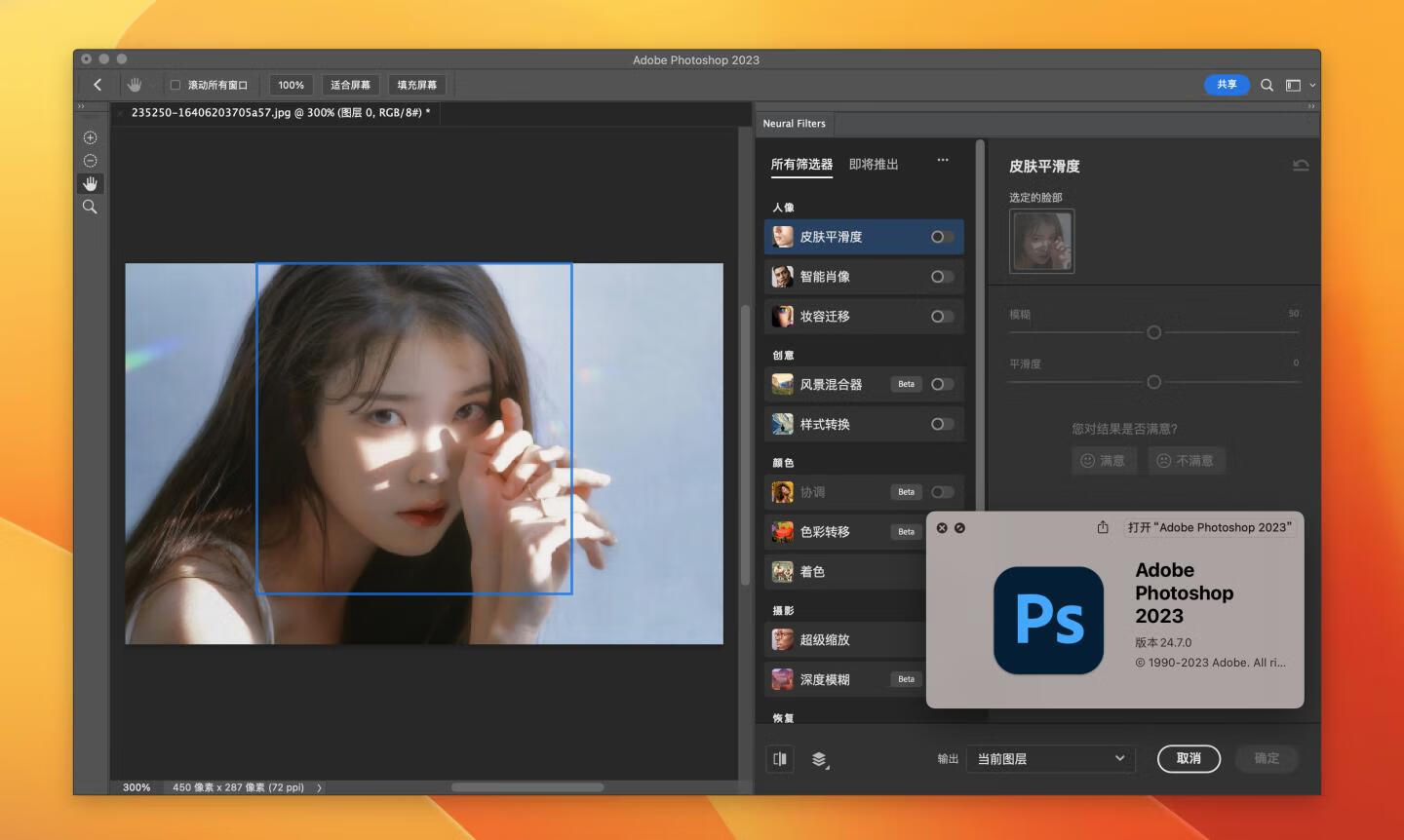Select the Hand tool in left toolbar

(x=90, y=184)
